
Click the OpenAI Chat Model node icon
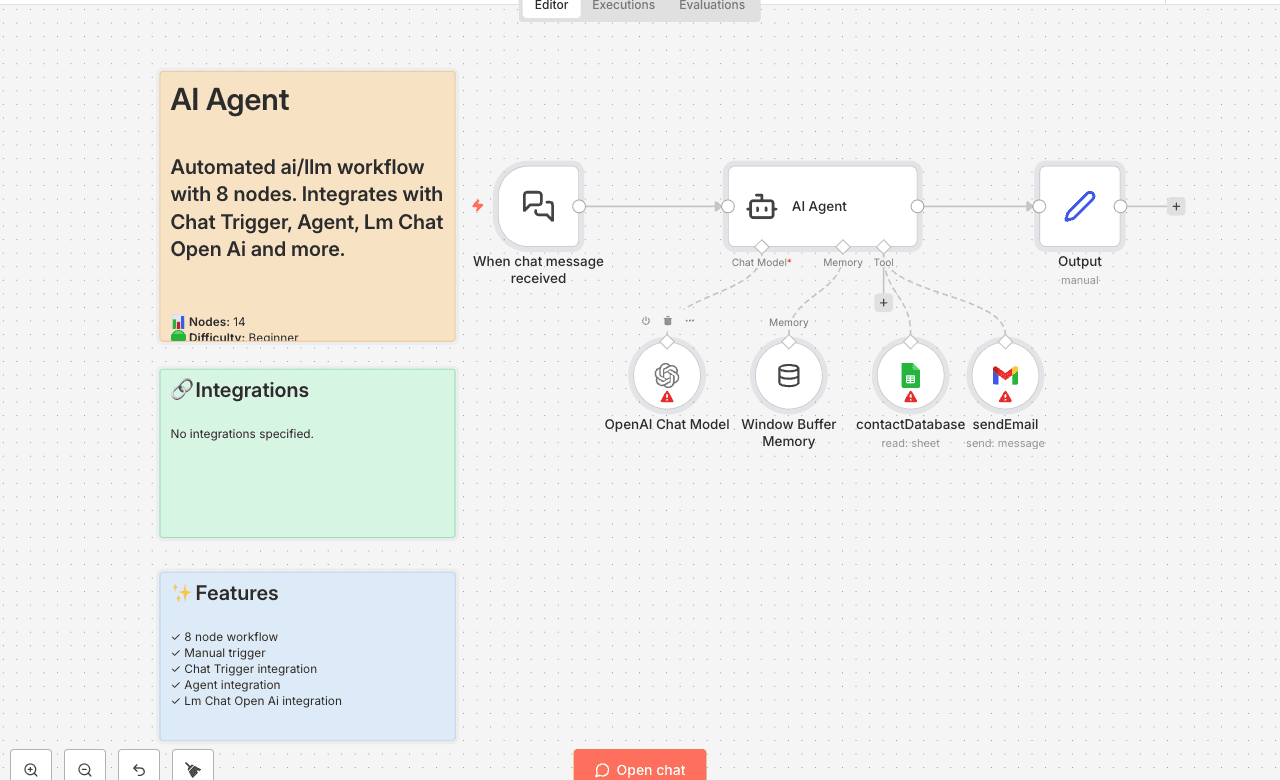click(x=667, y=375)
